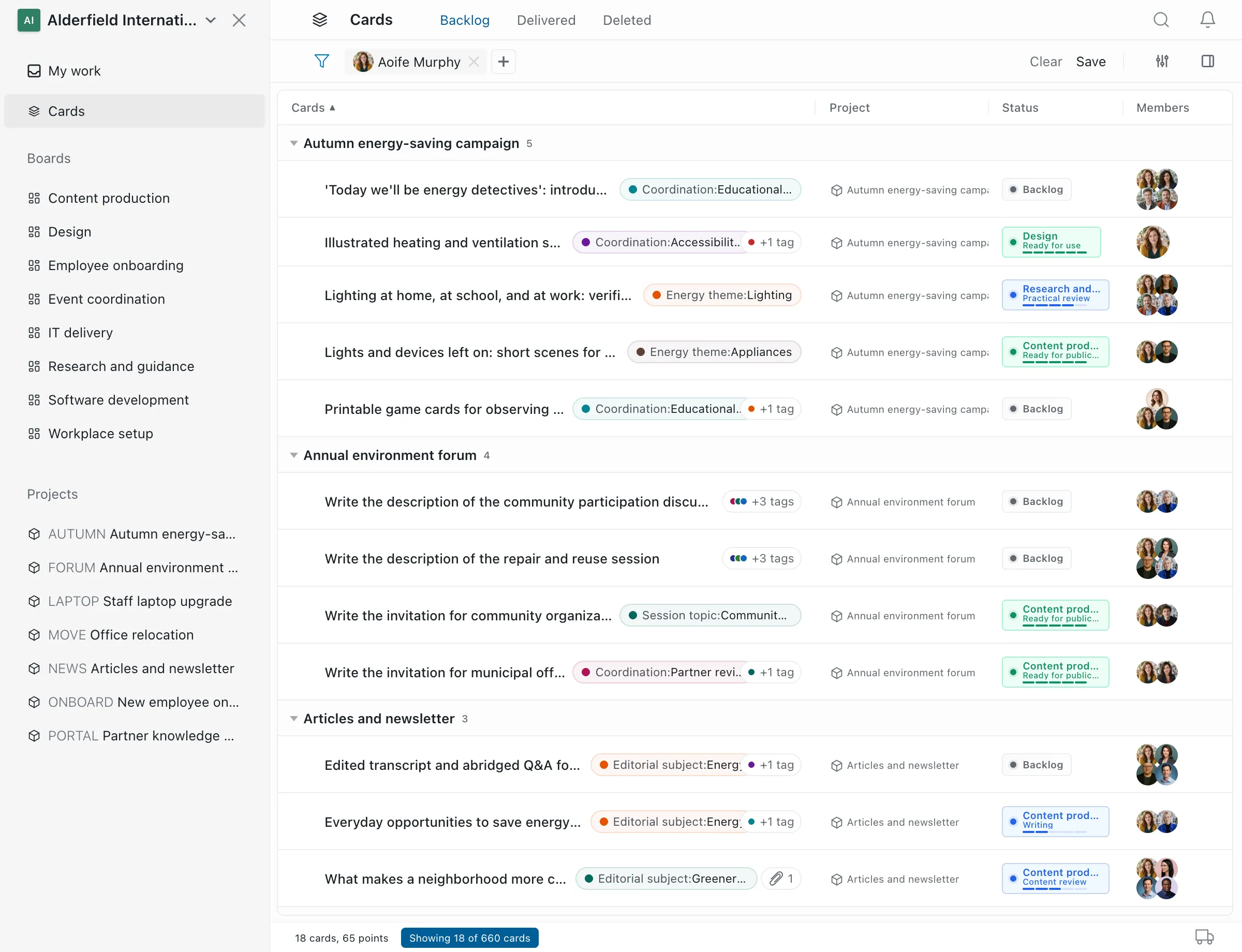Open view settings sliders icon
The image size is (1242, 952).
(x=1162, y=61)
